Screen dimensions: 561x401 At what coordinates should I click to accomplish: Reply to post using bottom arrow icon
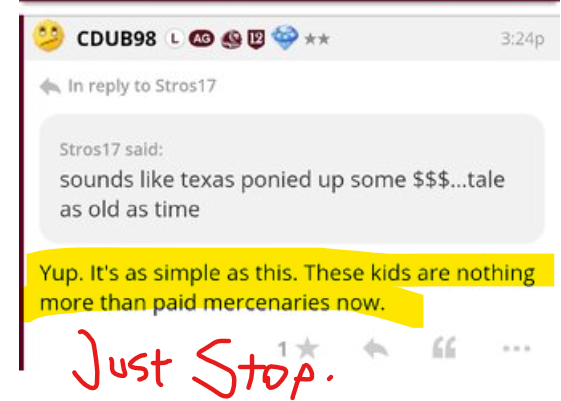click(x=375, y=348)
